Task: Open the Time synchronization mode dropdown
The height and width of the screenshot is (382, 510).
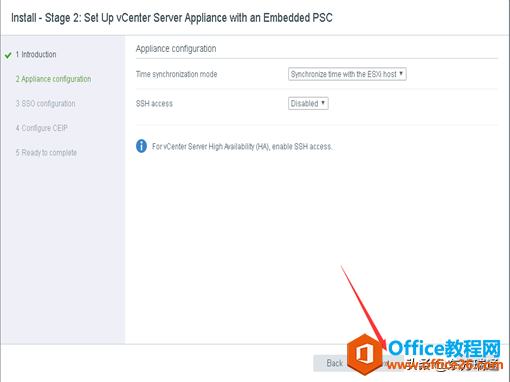Action: [347, 74]
